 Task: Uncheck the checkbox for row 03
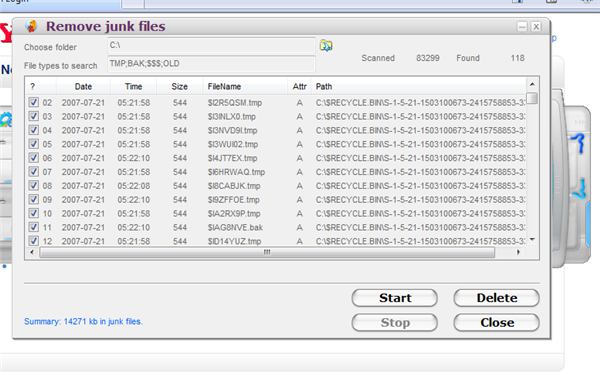pos(34,116)
